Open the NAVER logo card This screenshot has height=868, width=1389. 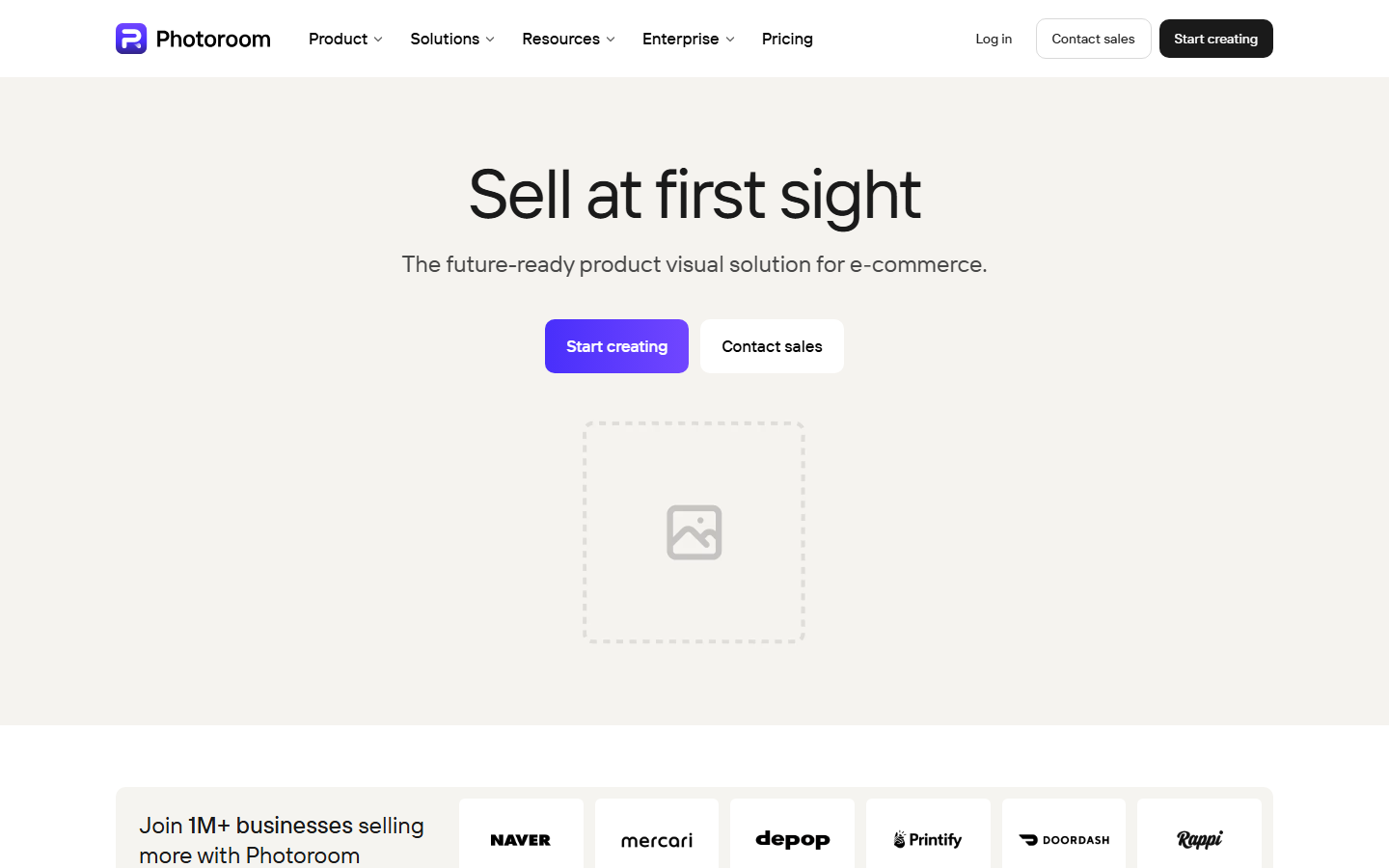point(521,835)
